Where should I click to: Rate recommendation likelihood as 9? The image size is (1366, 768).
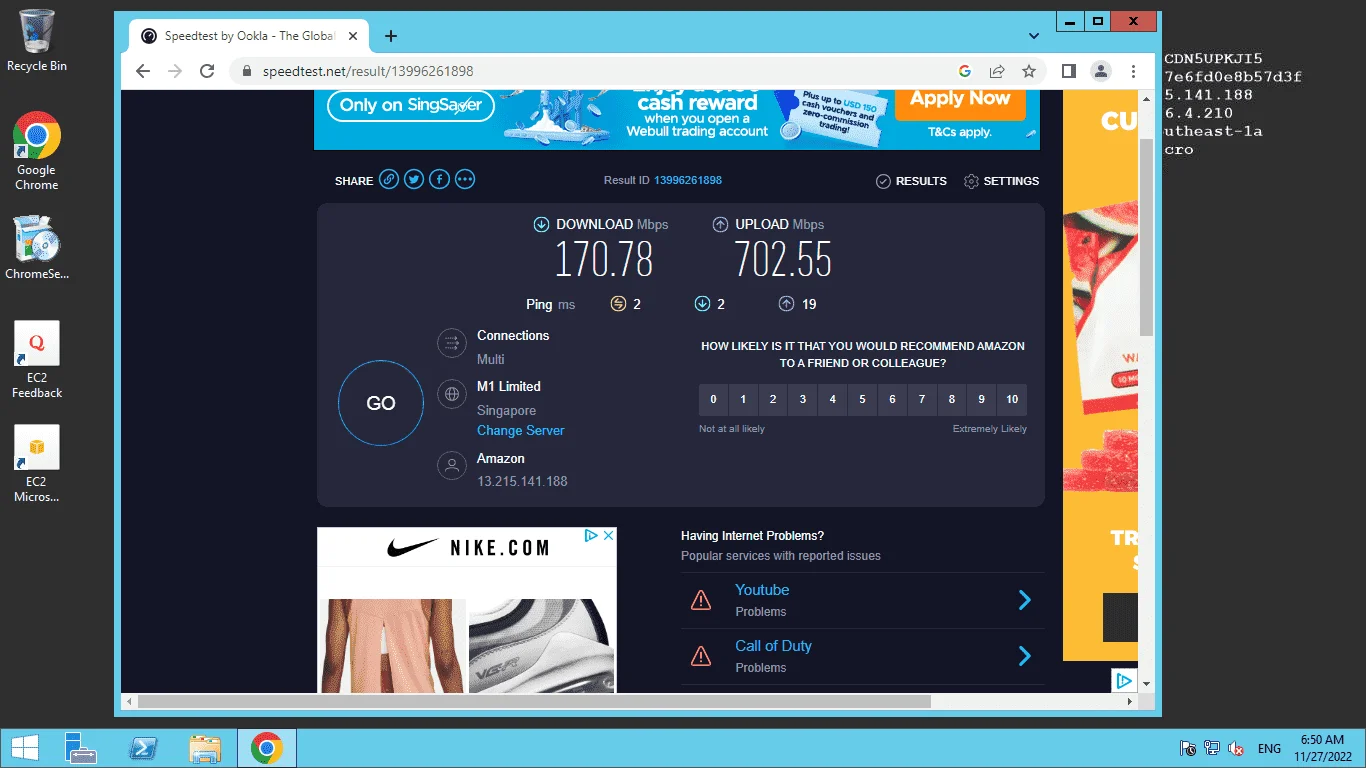pos(982,399)
